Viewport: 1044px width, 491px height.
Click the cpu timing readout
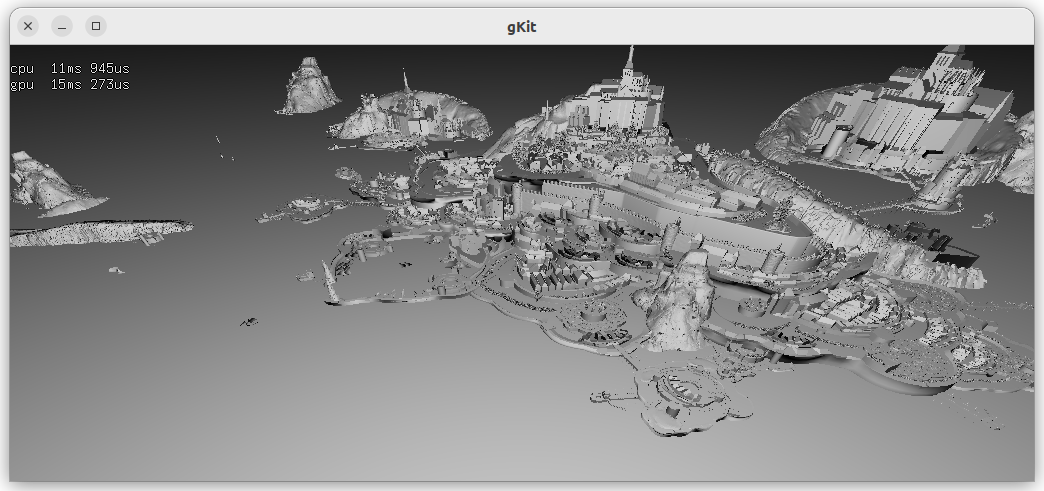click(70, 68)
